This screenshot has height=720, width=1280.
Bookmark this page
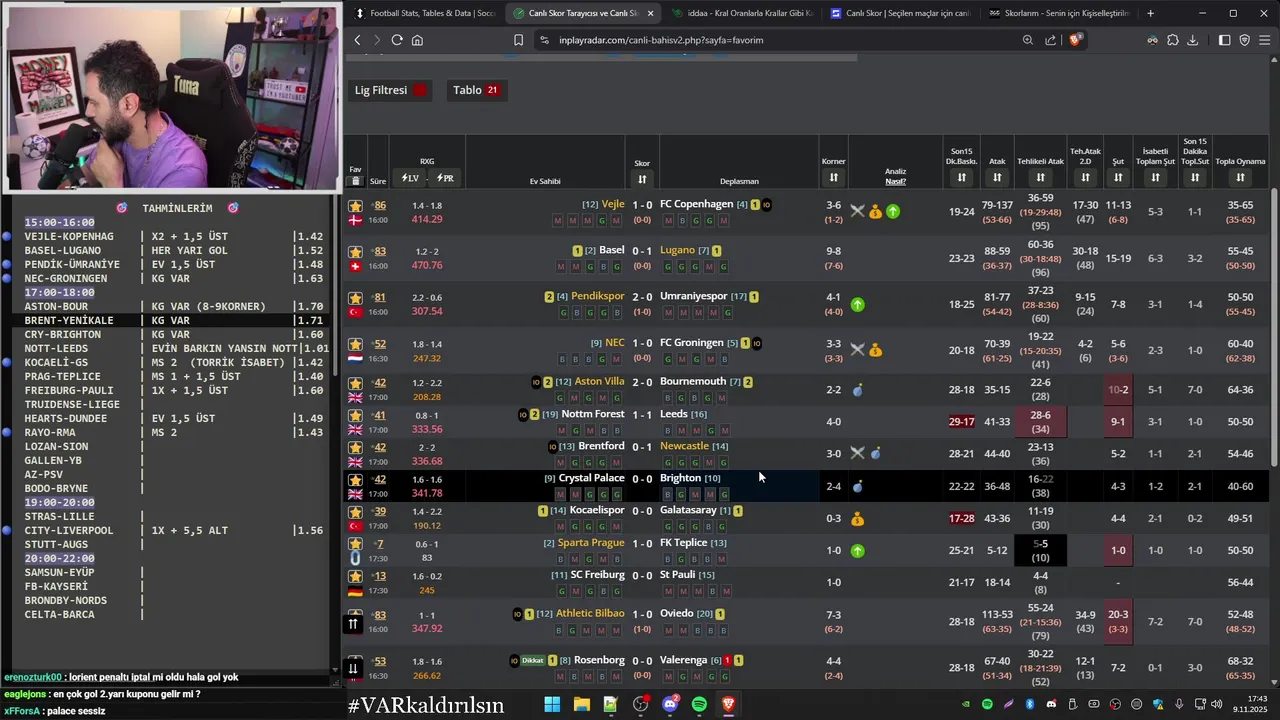[518, 40]
